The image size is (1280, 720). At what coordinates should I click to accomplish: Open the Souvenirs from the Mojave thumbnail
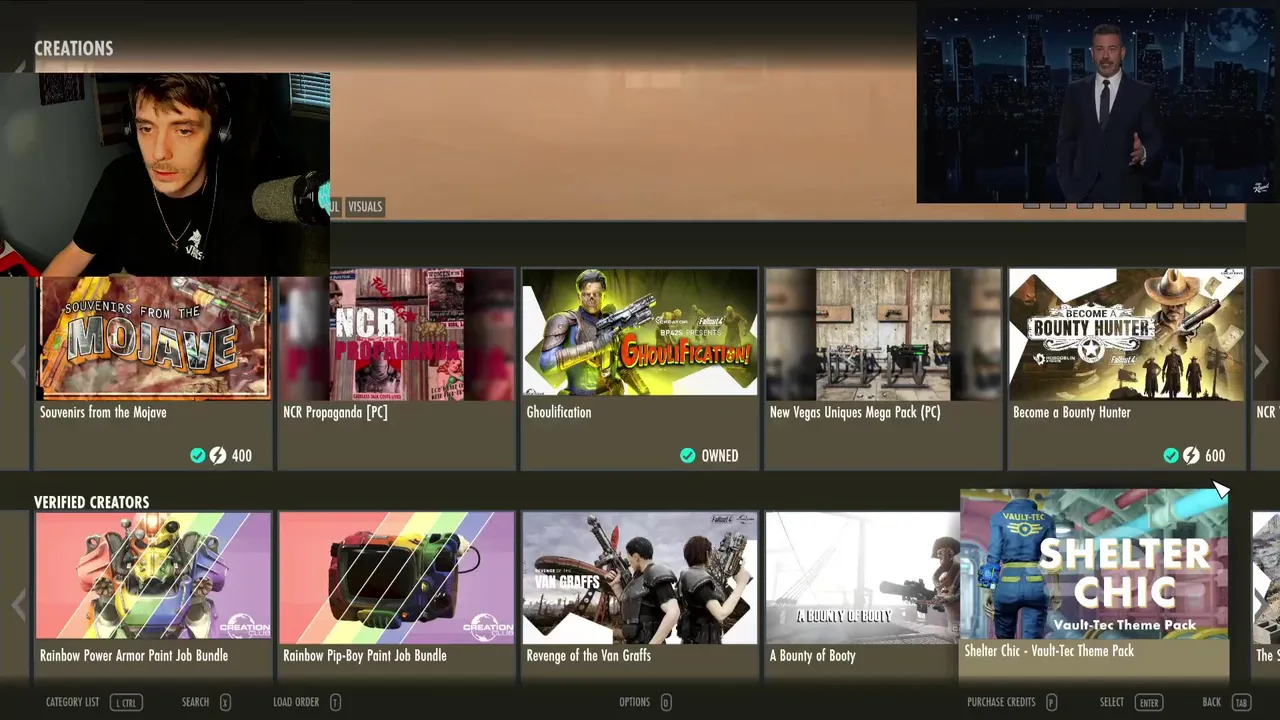(153, 338)
